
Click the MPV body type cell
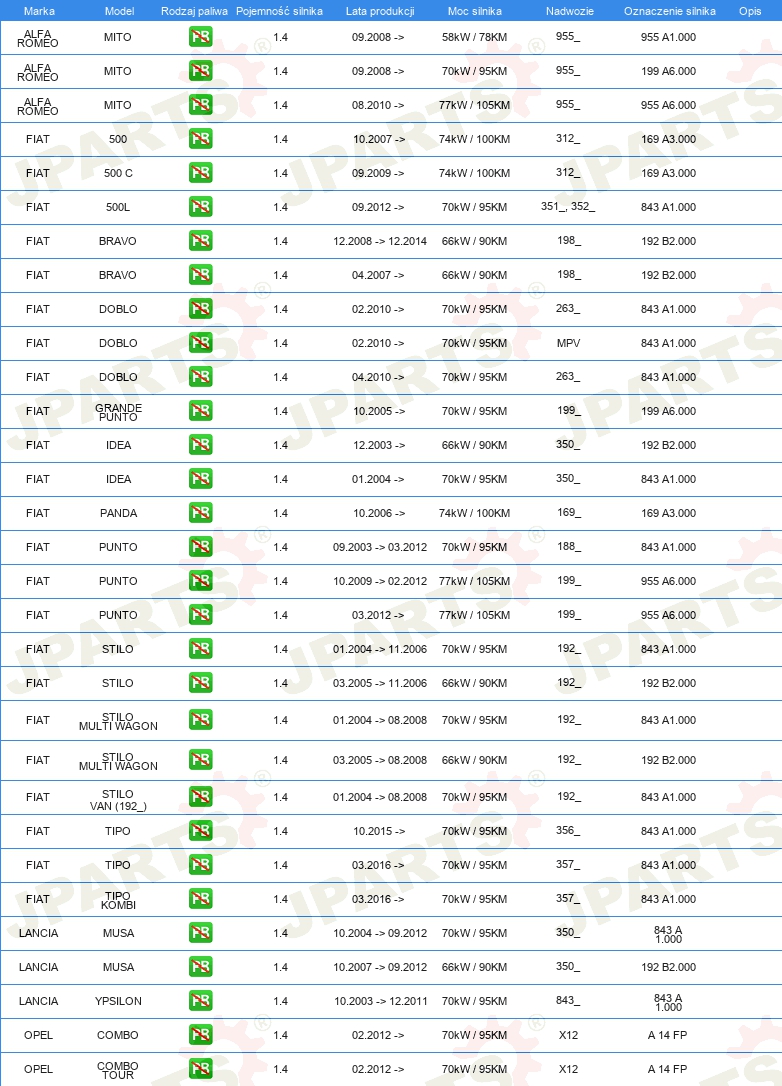point(569,343)
